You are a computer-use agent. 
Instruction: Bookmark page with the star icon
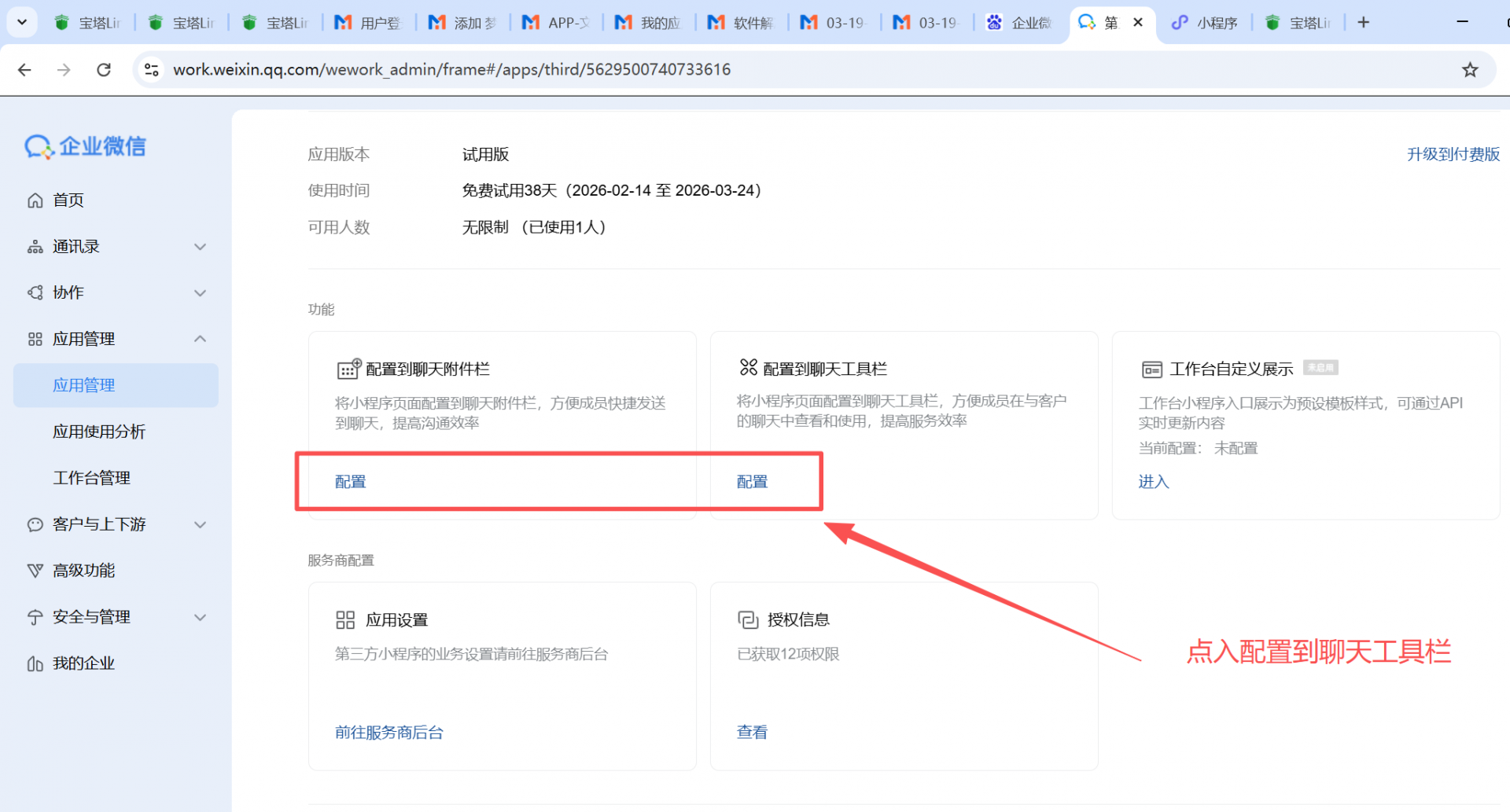coord(1470,70)
